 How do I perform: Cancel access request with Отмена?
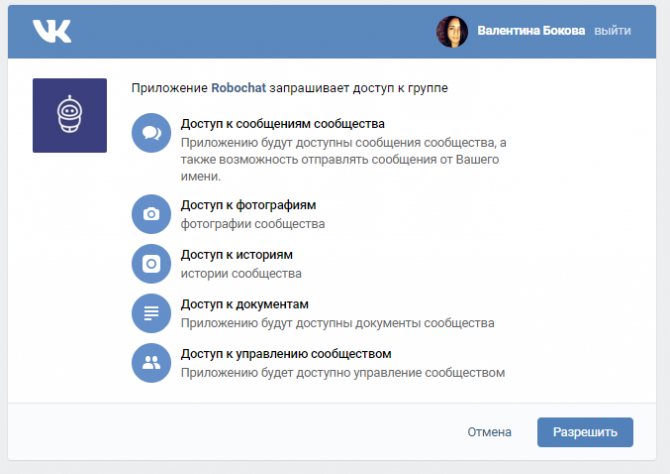click(x=489, y=432)
